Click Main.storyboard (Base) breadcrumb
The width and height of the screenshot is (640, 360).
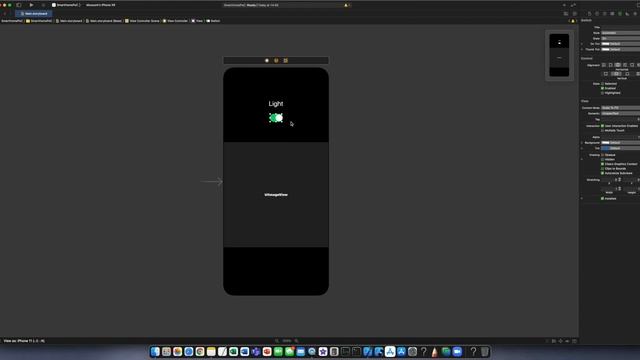103,21
